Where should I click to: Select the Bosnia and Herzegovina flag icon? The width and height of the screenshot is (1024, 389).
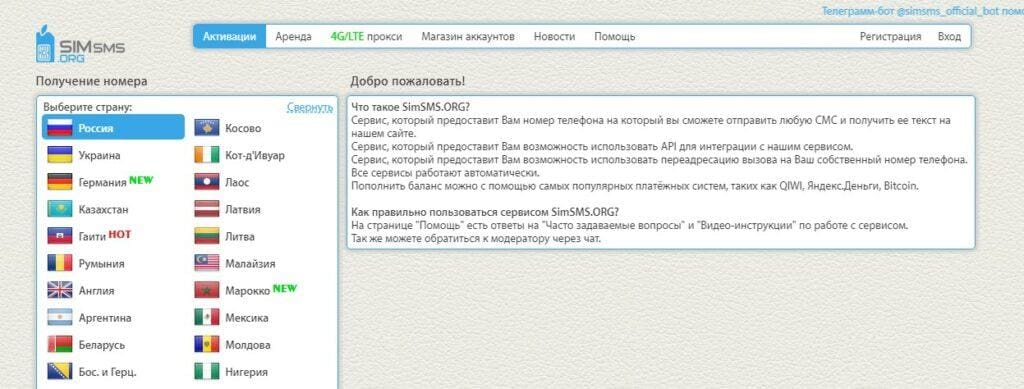(59, 372)
